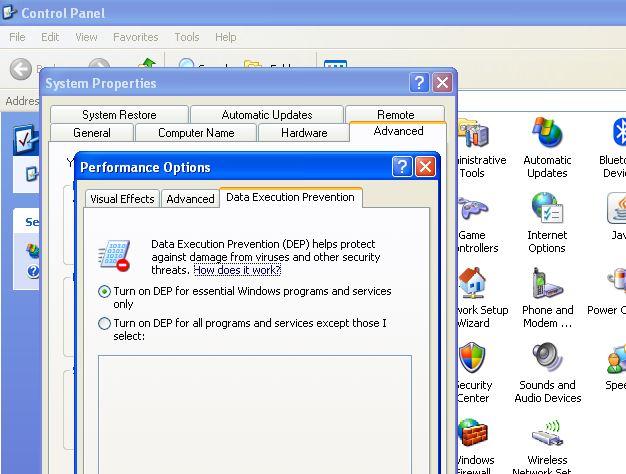Switch to Remote tab

[396, 114]
